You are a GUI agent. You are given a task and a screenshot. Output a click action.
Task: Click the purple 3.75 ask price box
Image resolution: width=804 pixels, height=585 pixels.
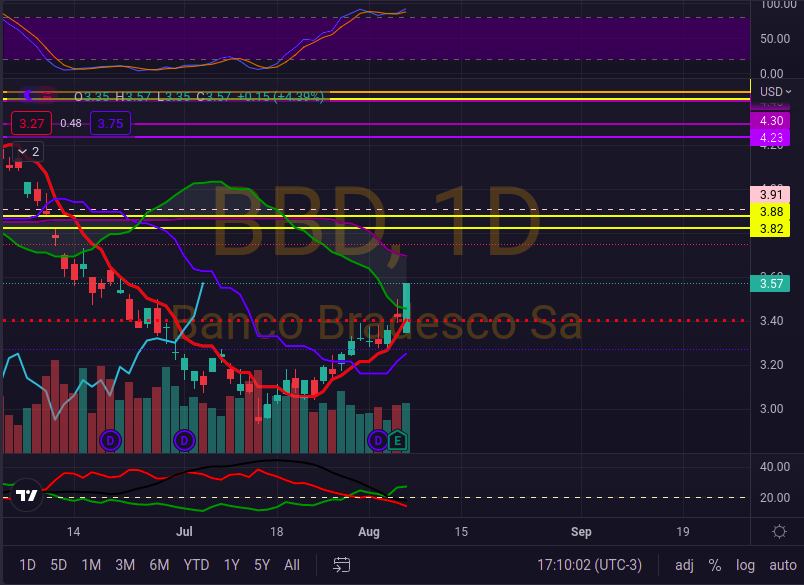[x=110, y=124]
